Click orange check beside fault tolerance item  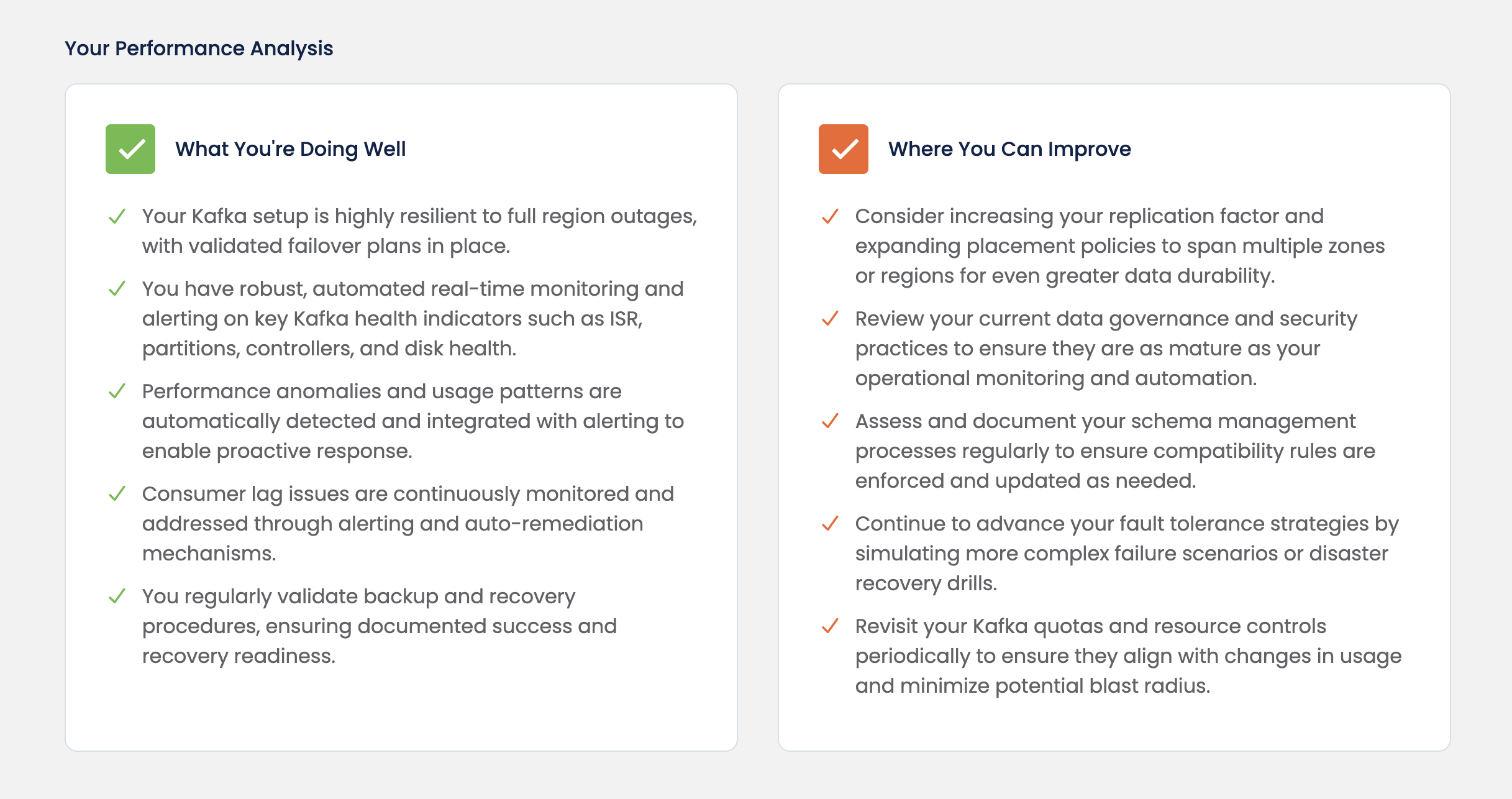(830, 524)
